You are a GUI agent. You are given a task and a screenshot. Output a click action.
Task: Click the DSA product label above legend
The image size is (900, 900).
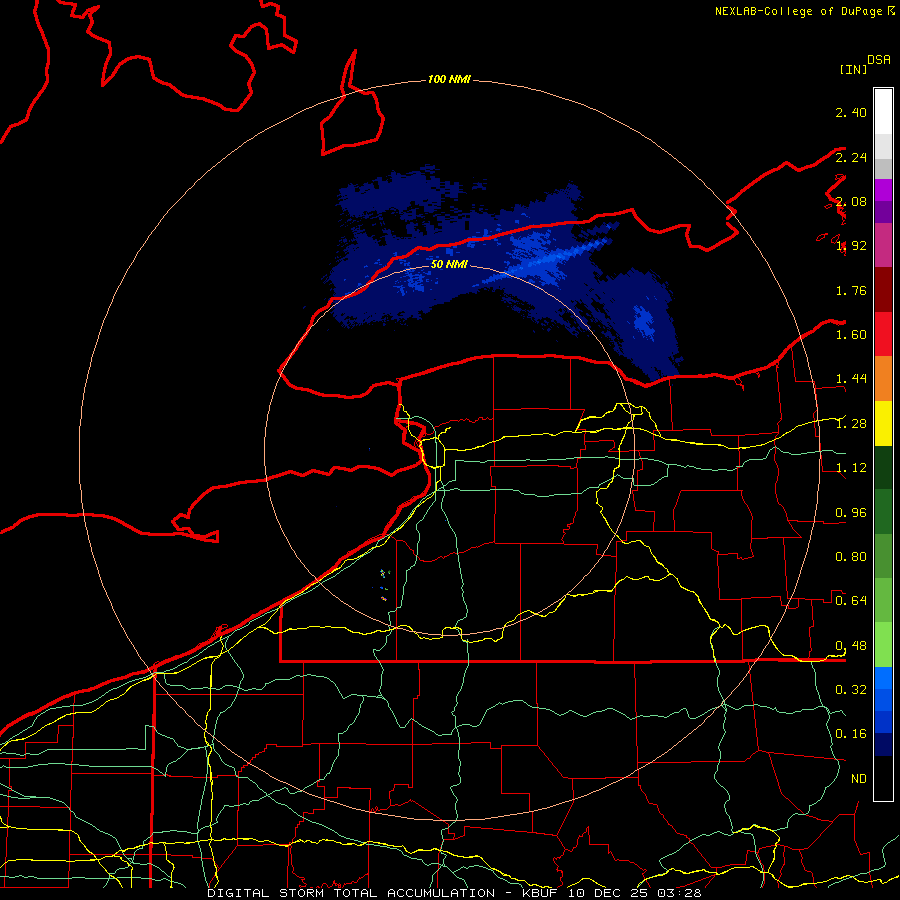click(x=879, y=60)
